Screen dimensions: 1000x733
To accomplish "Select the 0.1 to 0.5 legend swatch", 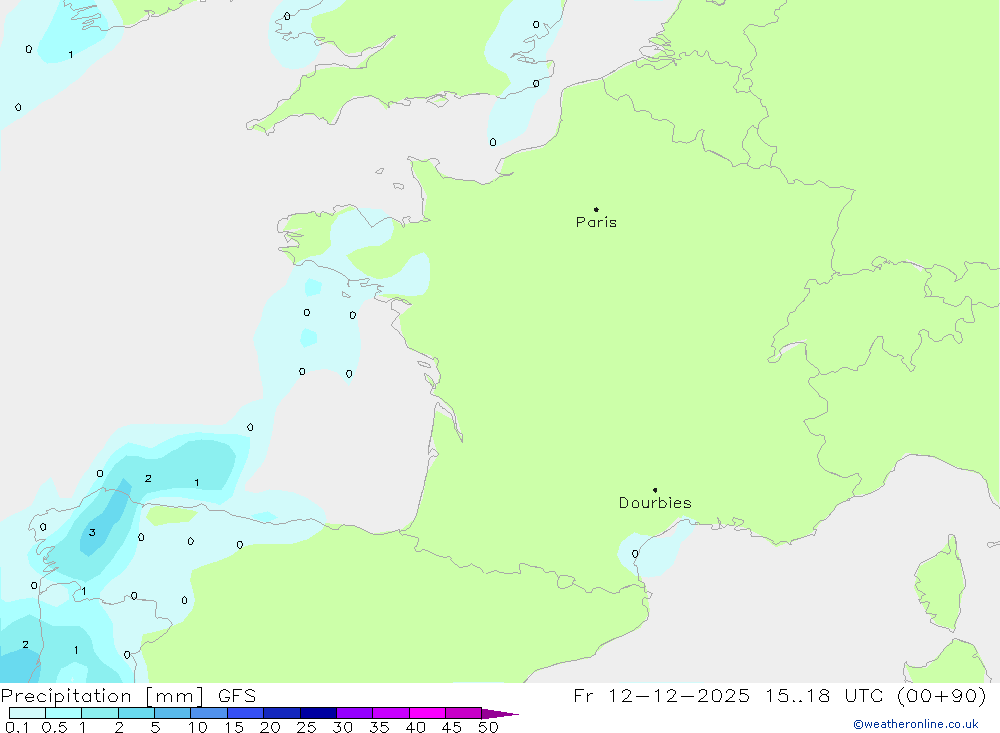I will [27, 713].
